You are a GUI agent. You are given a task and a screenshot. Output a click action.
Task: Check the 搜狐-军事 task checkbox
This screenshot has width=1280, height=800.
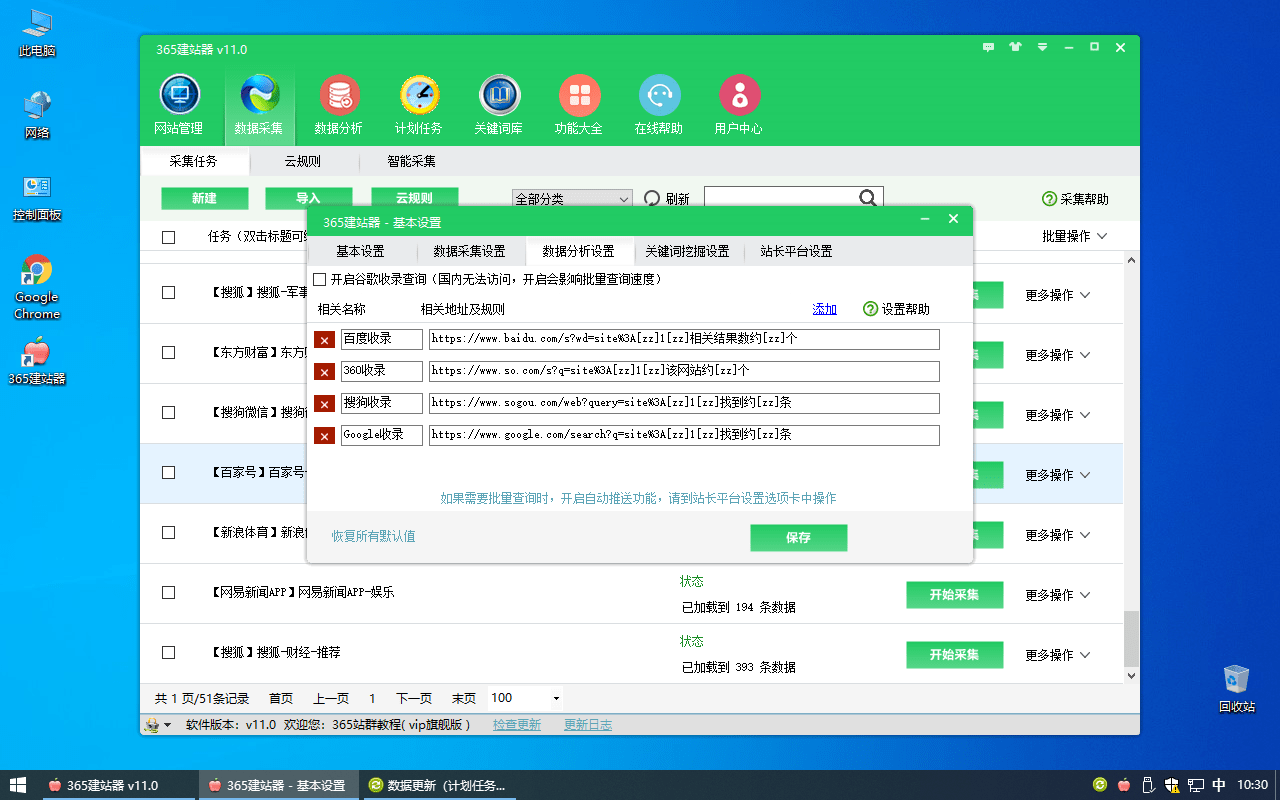click(168, 293)
